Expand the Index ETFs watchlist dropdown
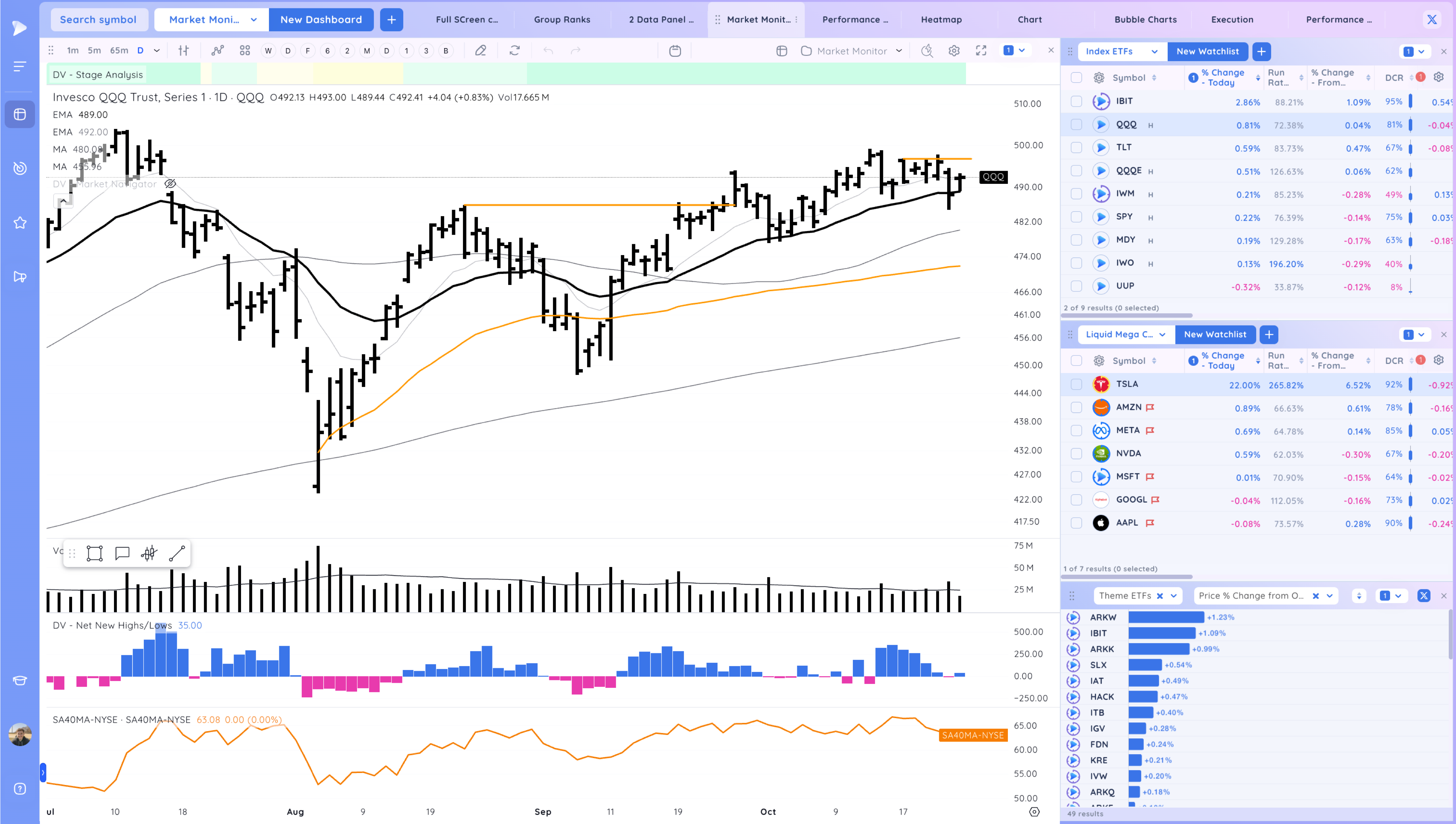 tap(1154, 52)
